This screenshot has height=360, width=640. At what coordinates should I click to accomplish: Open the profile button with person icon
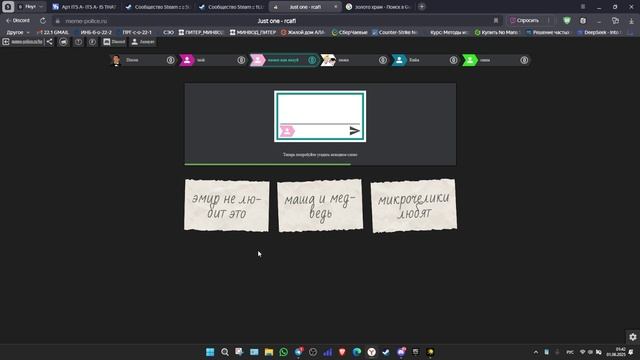point(143,42)
